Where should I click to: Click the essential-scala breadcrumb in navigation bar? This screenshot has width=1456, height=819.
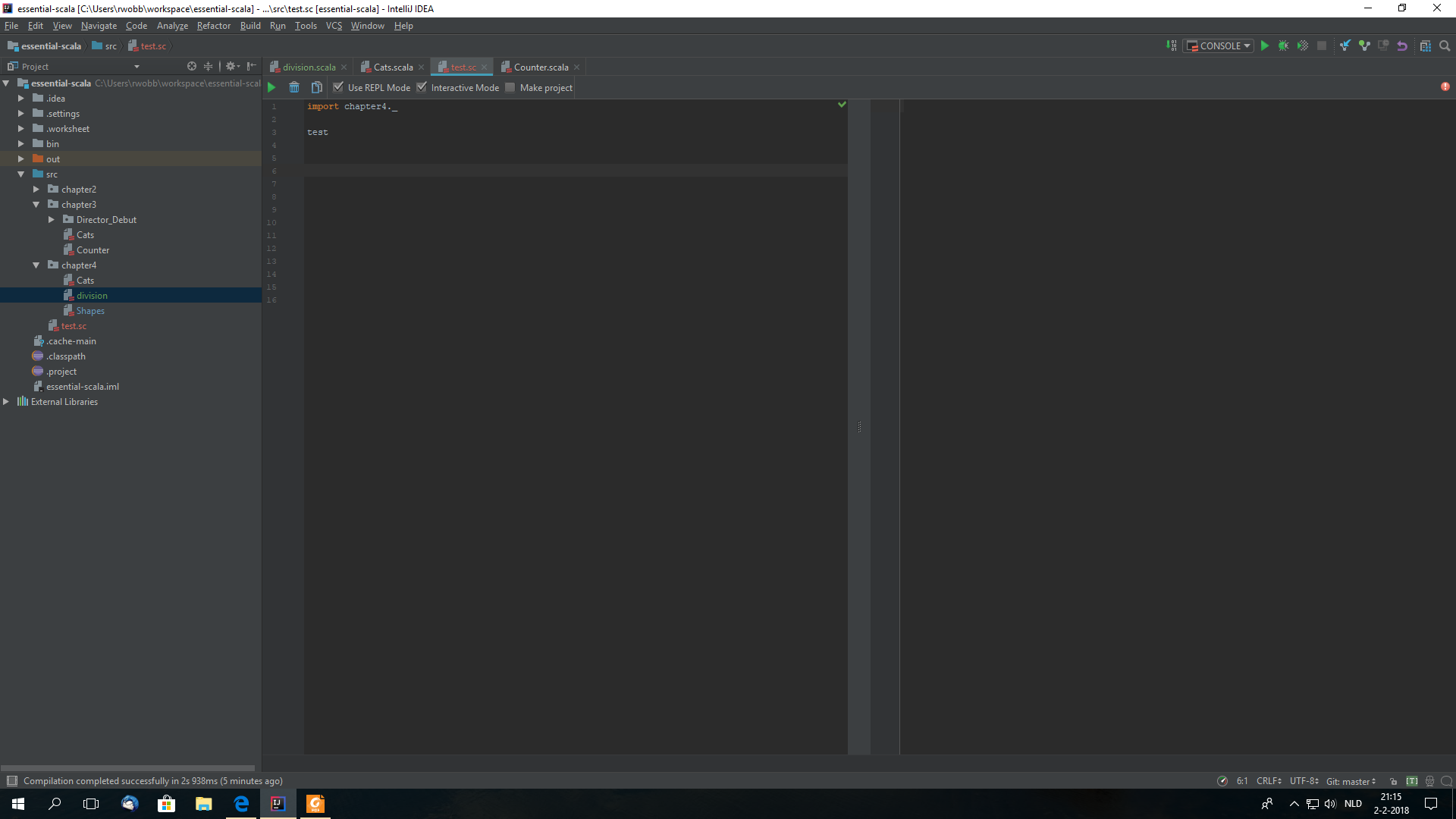(45, 45)
